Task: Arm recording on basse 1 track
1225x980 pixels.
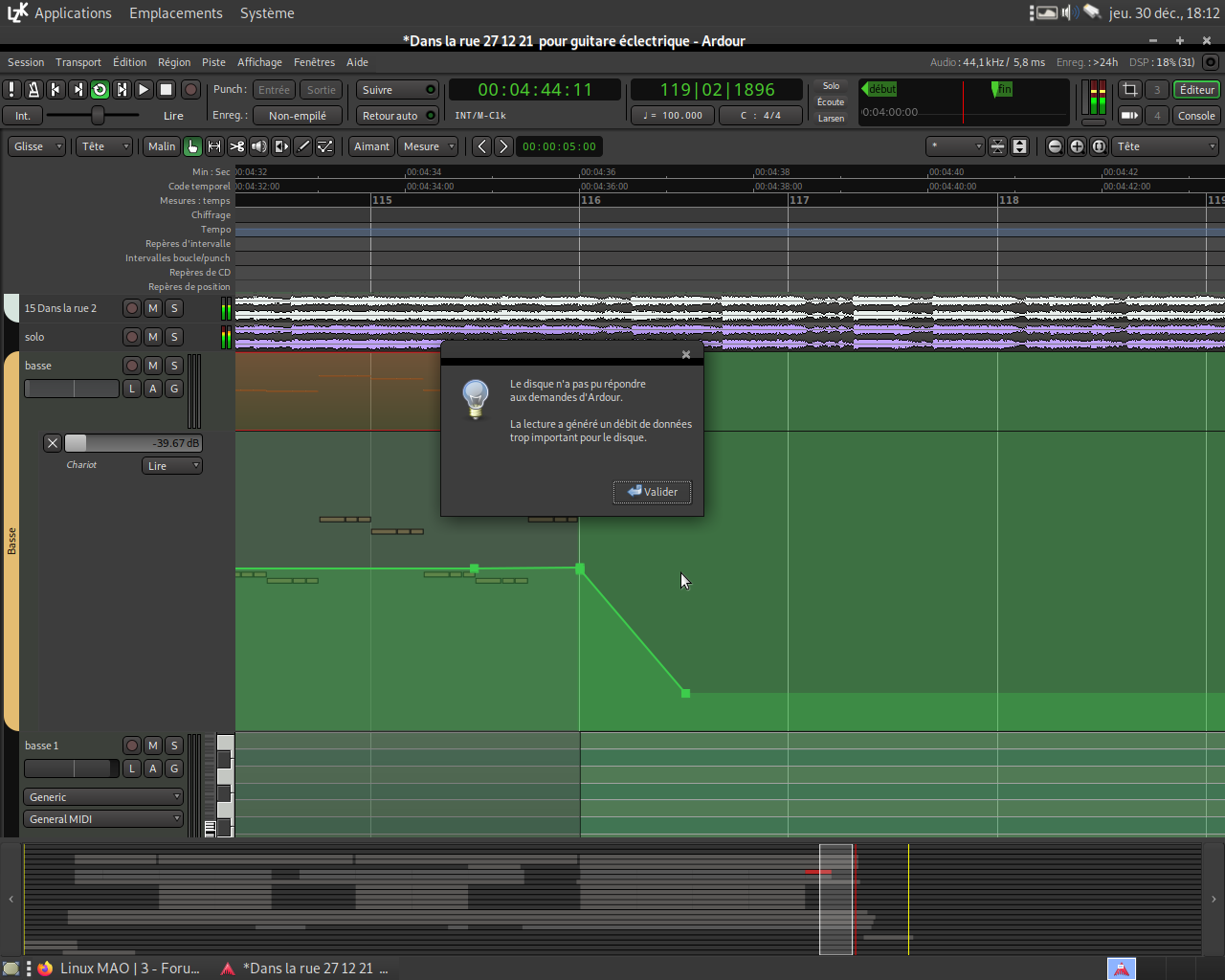Action: [132, 746]
